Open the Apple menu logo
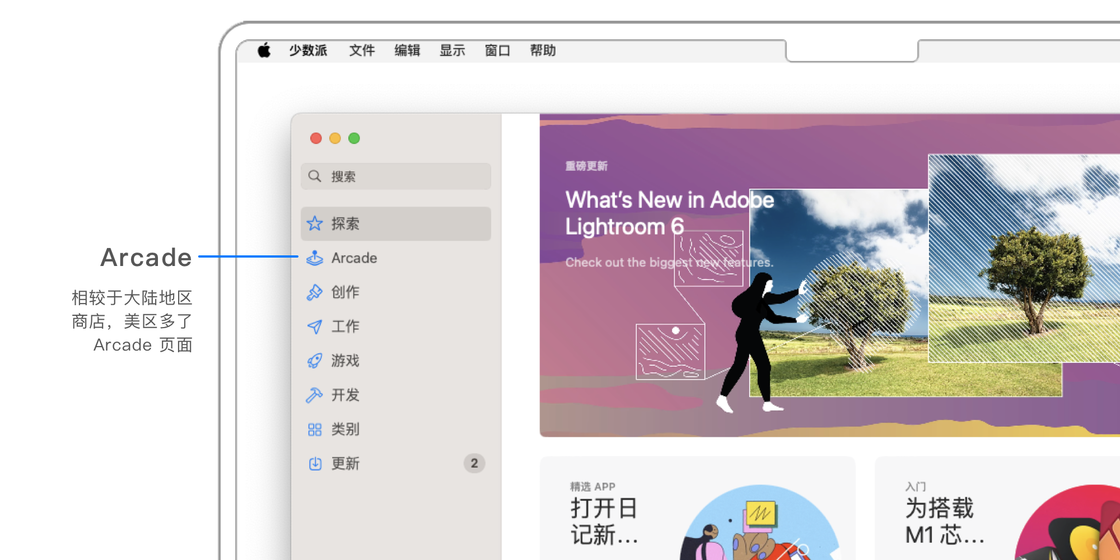This screenshot has width=1120, height=560. [264, 50]
